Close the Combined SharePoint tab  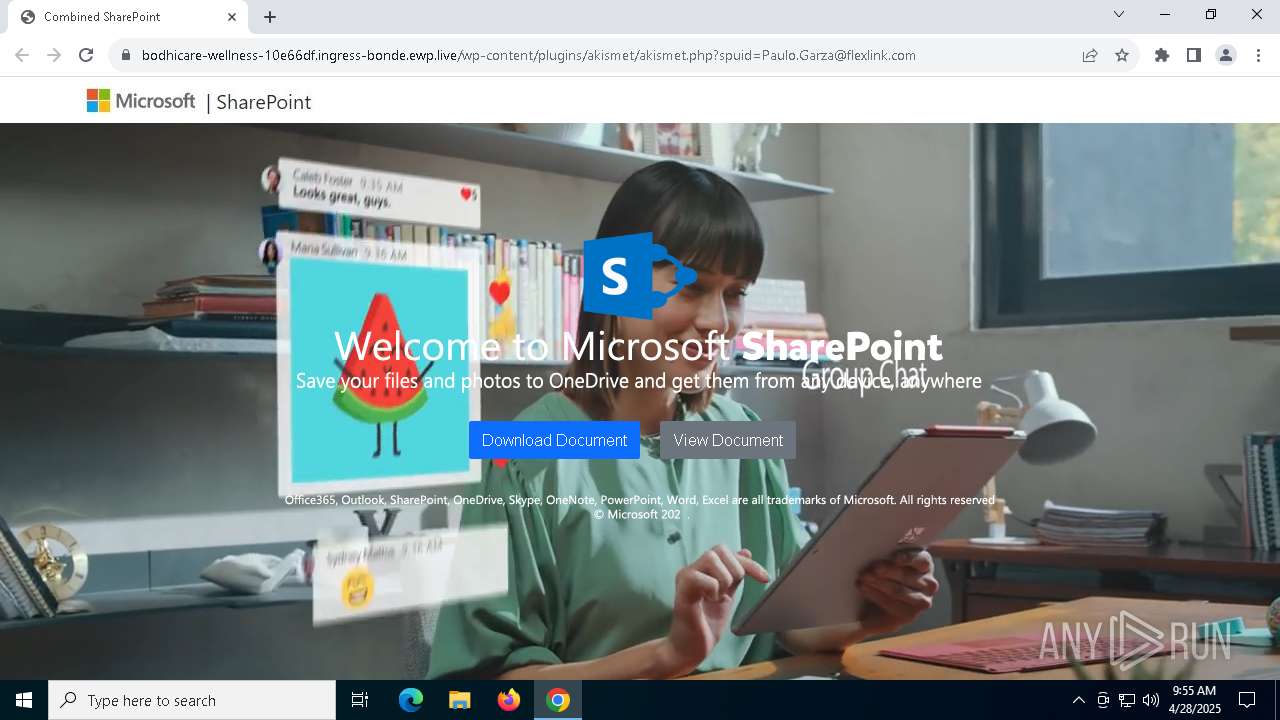click(x=232, y=17)
